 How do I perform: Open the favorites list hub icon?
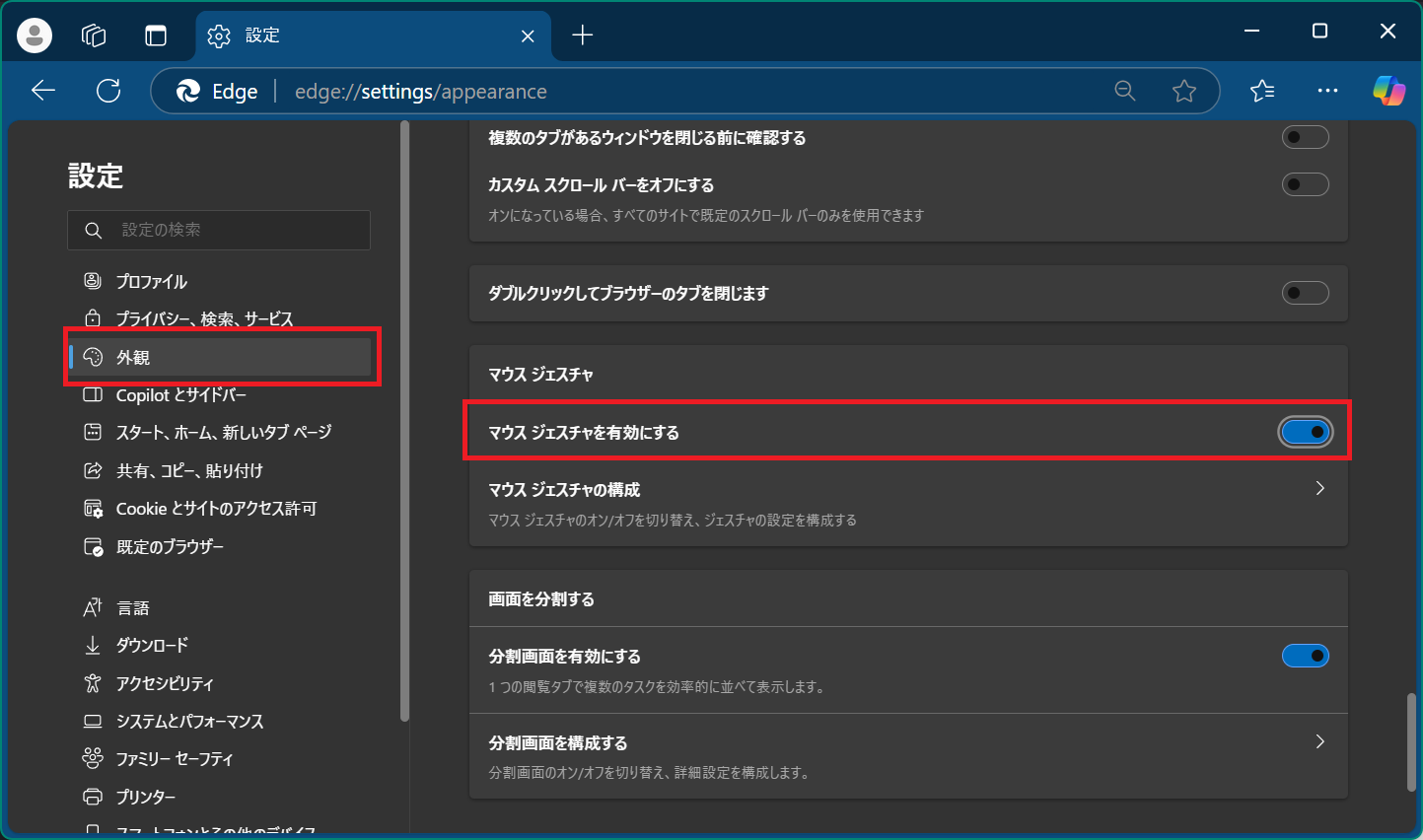[x=1261, y=90]
